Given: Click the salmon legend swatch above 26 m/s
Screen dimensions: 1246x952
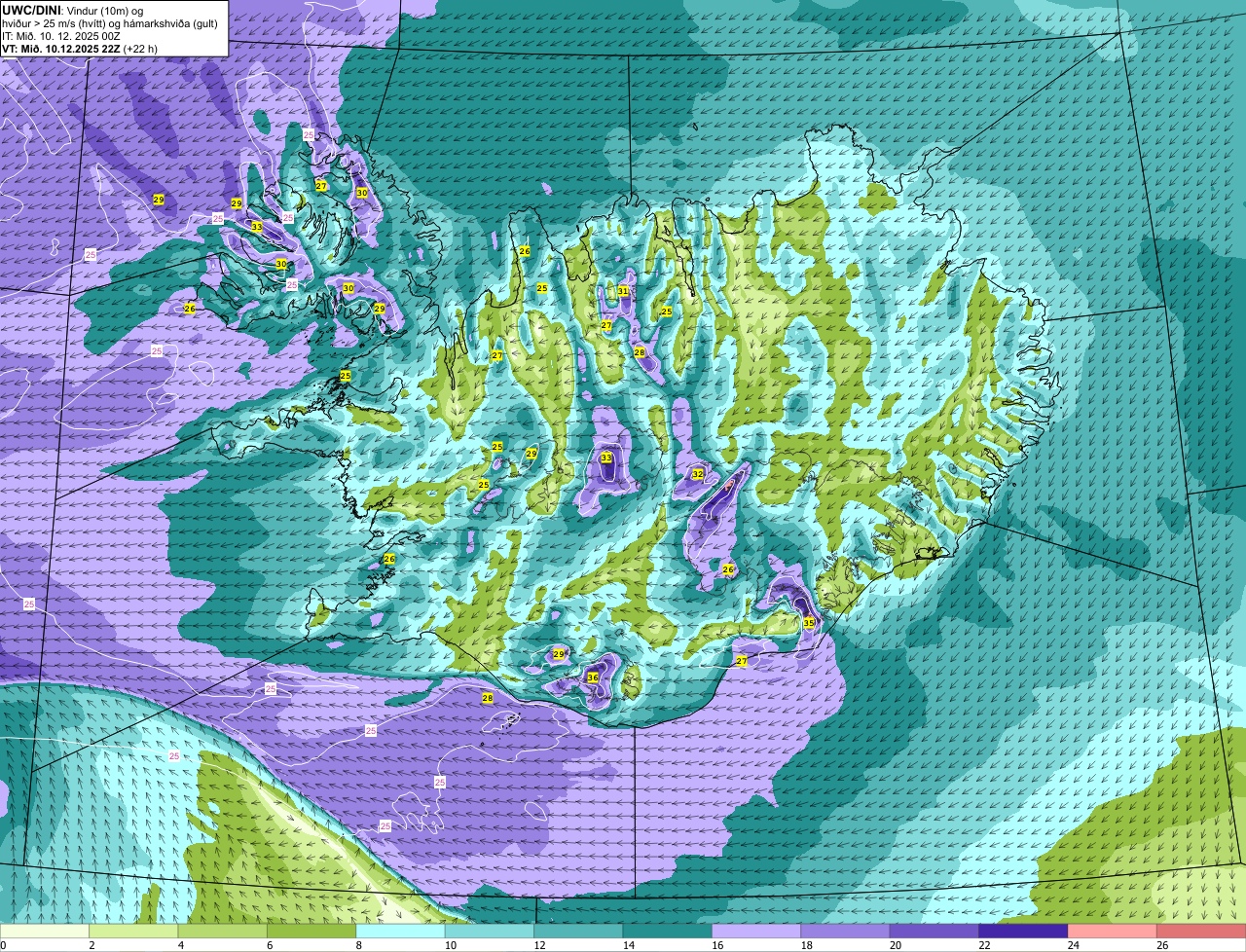Looking at the screenshot, I should coord(1201,931).
